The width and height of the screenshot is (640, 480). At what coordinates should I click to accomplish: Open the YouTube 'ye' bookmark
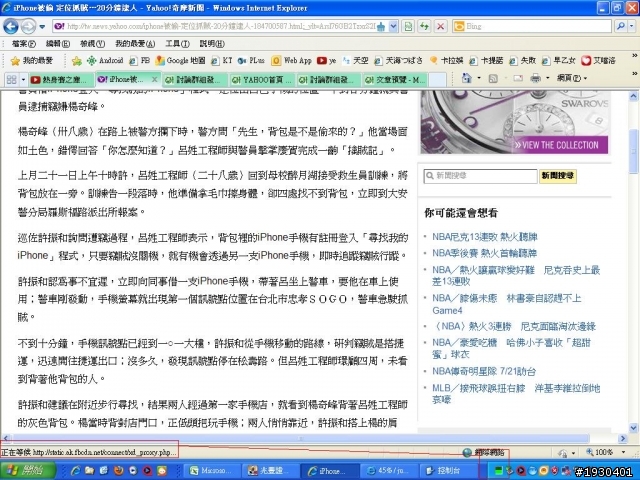[x=327, y=61]
